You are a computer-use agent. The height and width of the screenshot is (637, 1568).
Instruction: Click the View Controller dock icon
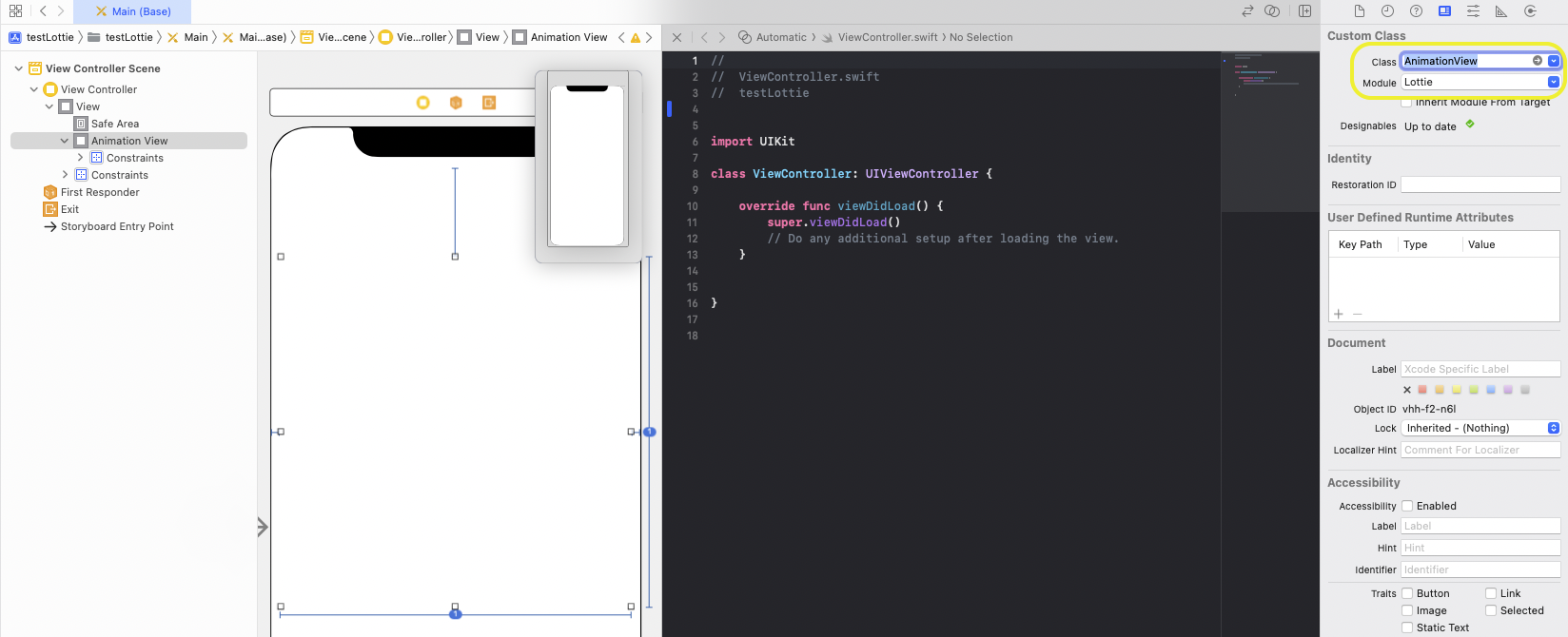point(423,103)
